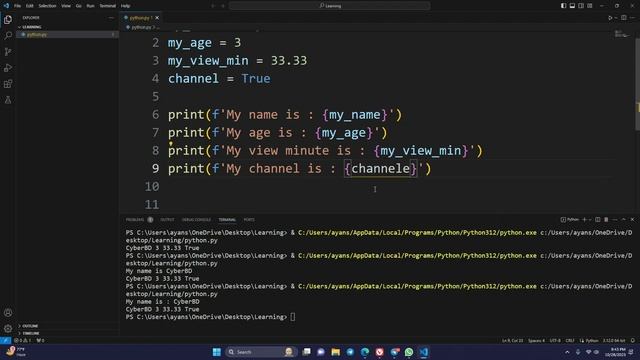Toggle the secondary side bar layout icon

click(581, 6)
